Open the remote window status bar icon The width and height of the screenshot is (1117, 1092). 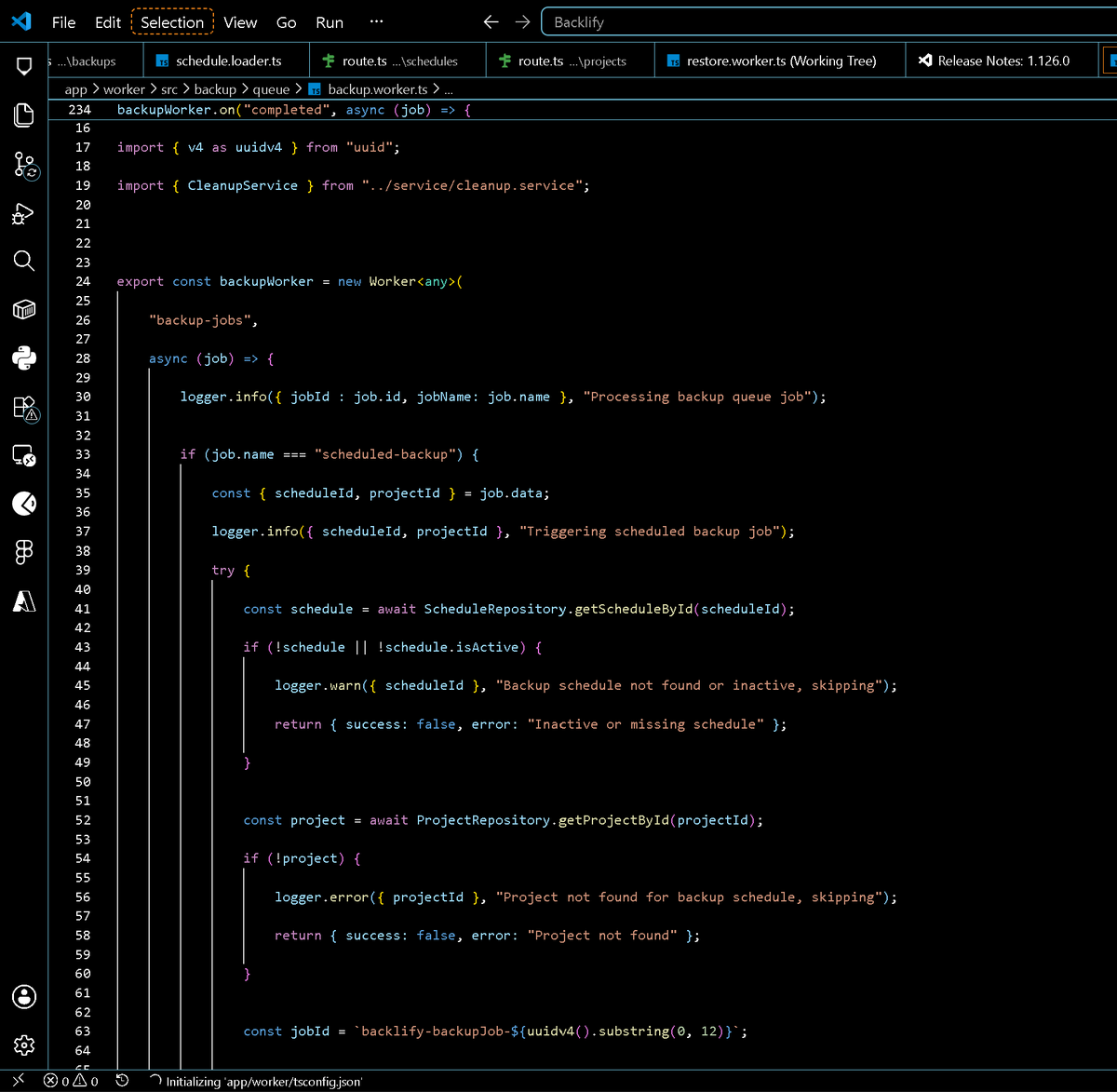click(18, 1081)
